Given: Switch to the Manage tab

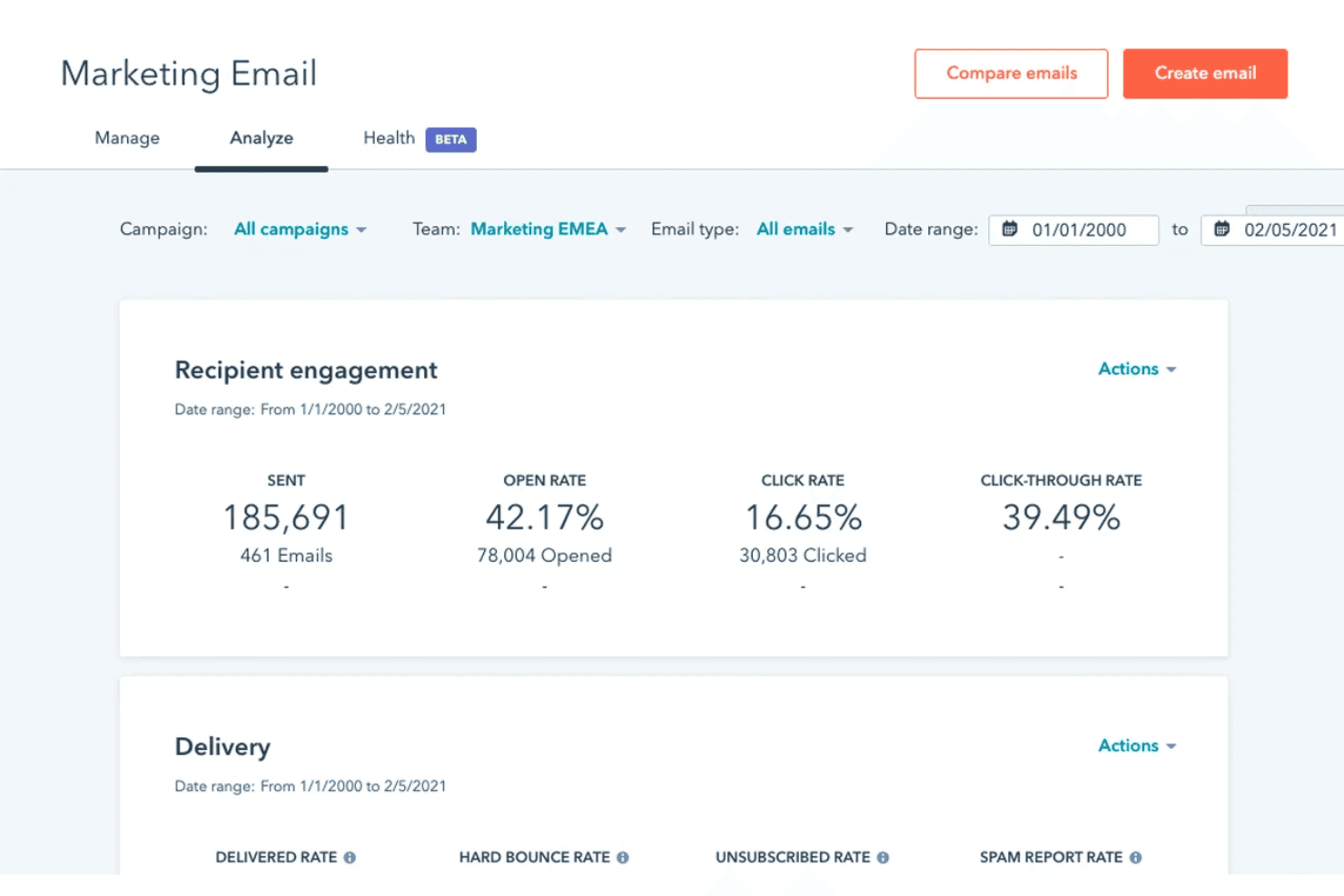Looking at the screenshot, I should pos(127,138).
